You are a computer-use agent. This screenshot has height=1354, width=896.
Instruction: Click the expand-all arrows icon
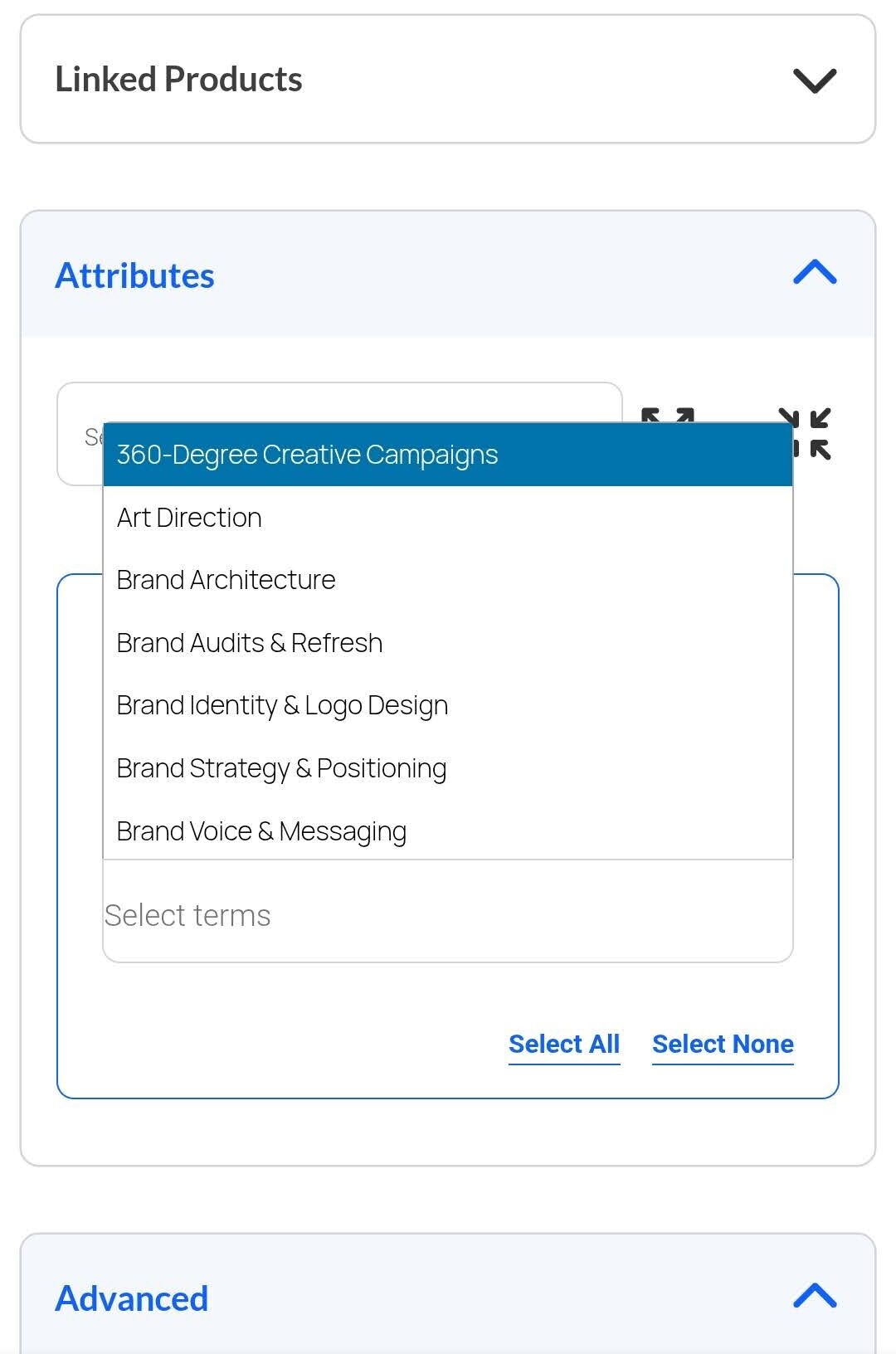668,415
